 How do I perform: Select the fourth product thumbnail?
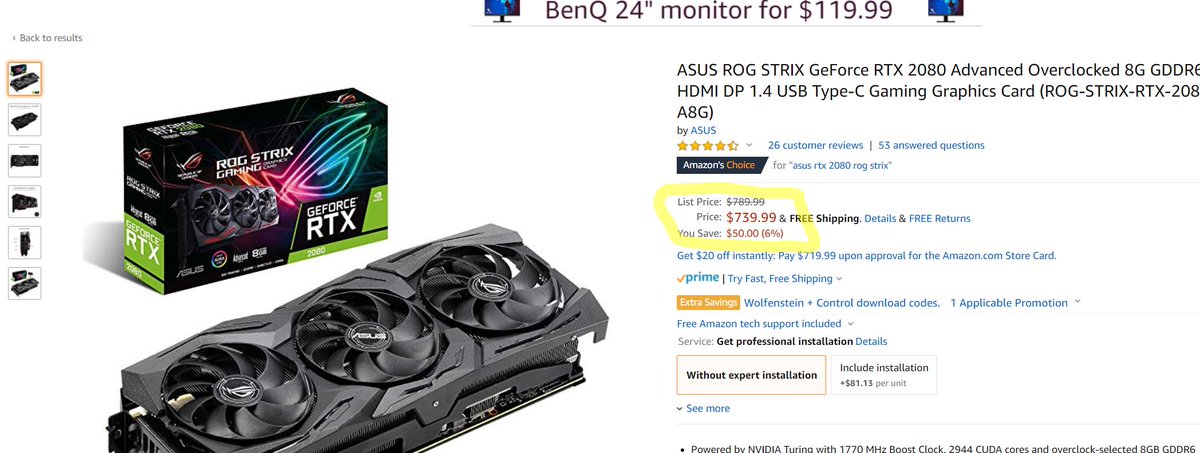[25, 201]
